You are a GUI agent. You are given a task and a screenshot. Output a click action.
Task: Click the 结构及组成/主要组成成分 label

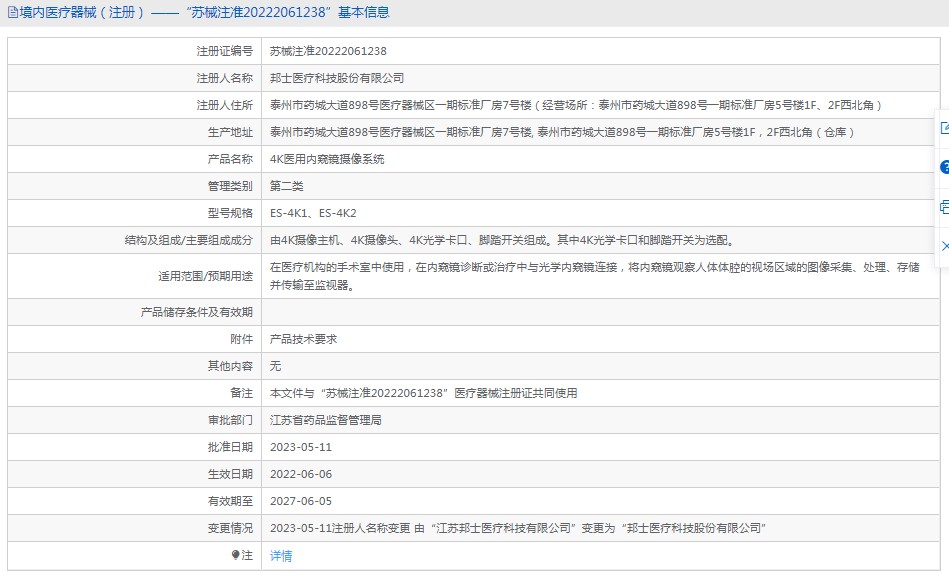[189, 240]
